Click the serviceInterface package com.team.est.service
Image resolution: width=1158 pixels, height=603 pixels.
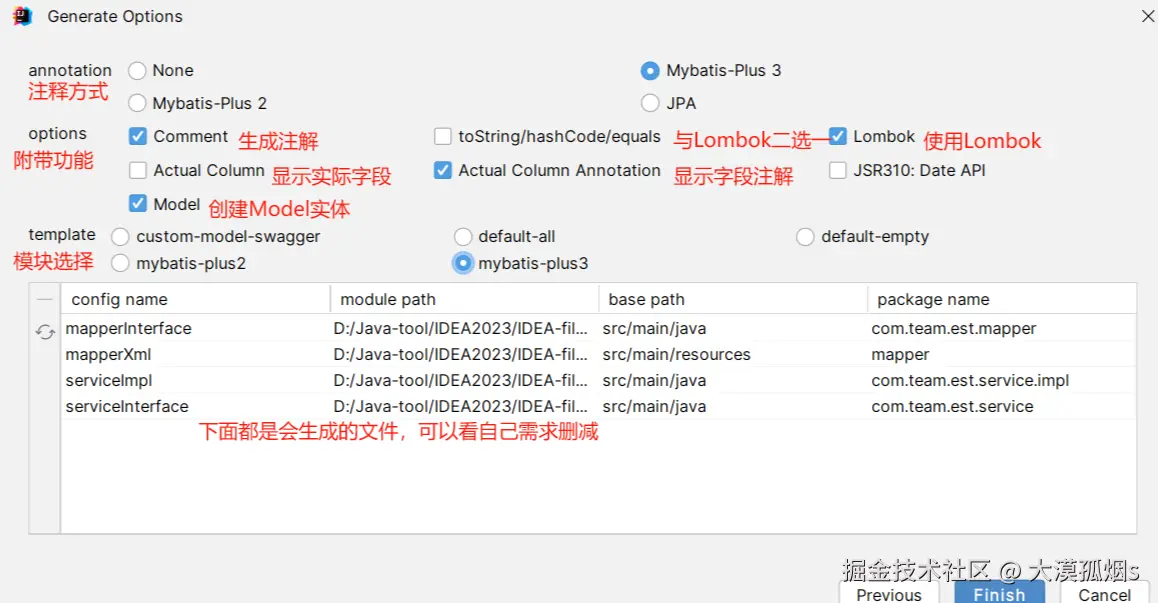pos(952,406)
